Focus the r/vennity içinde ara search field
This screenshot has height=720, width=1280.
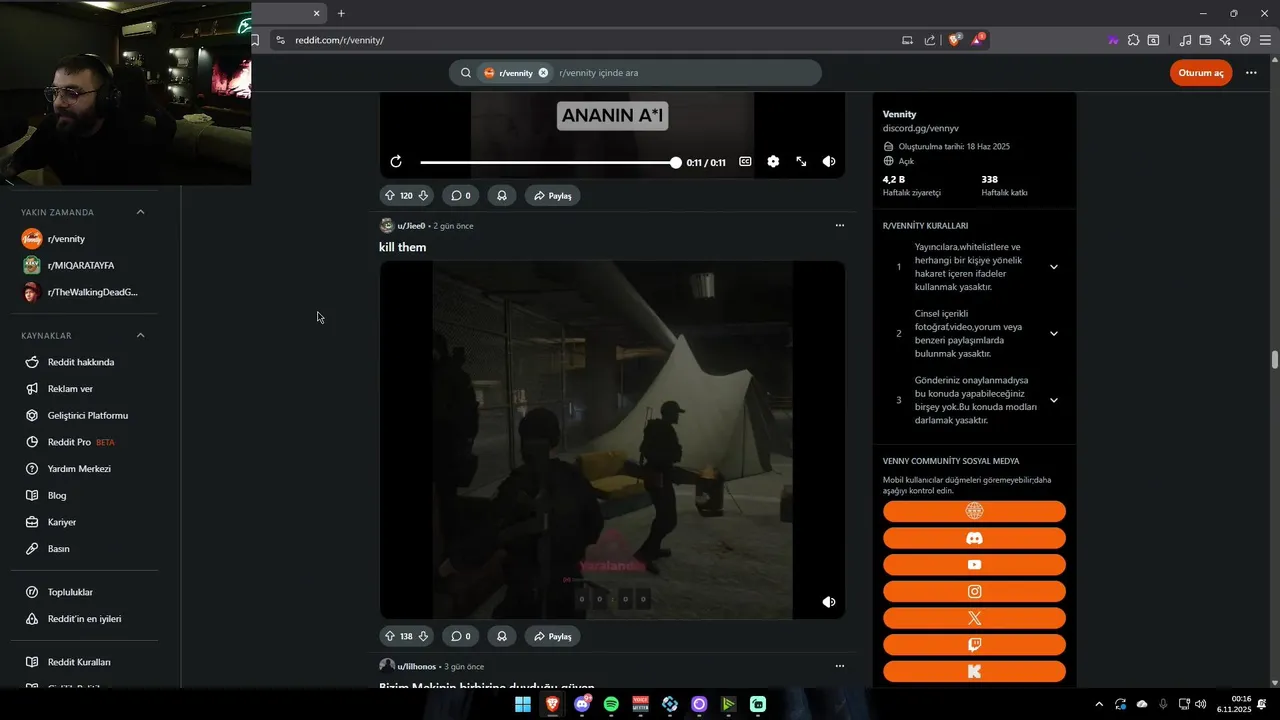(685, 73)
